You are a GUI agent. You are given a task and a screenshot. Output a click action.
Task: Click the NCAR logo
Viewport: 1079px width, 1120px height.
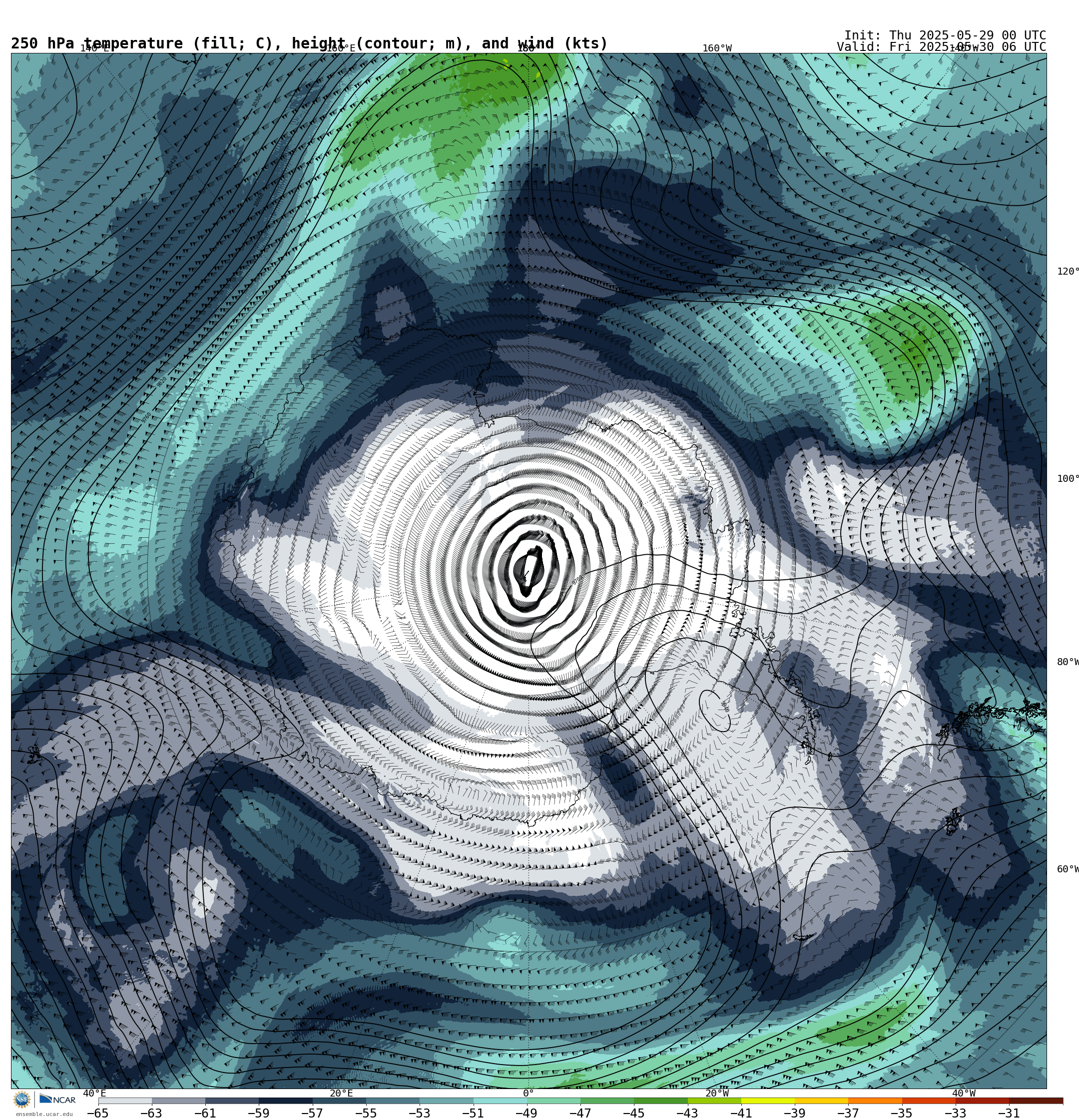[x=57, y=1100]
